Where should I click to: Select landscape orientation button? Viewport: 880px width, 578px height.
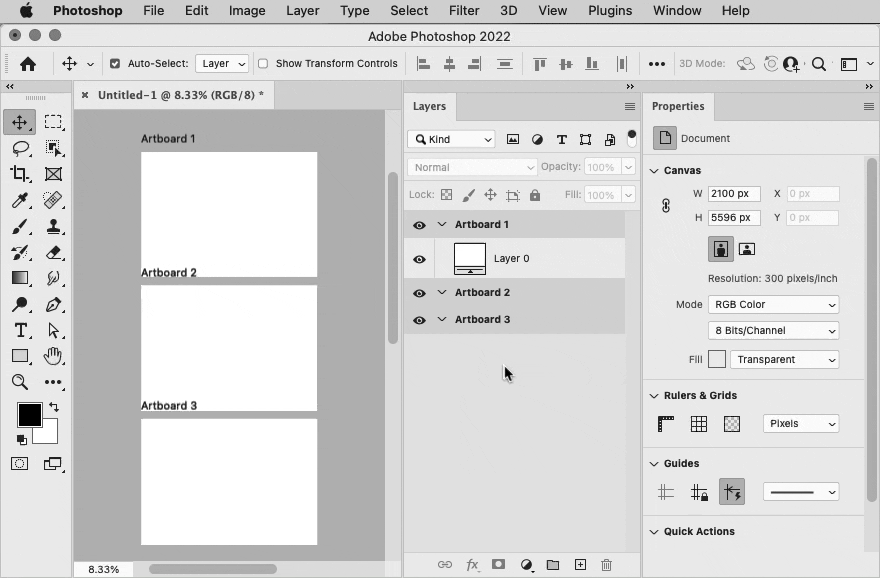[746, 249]
